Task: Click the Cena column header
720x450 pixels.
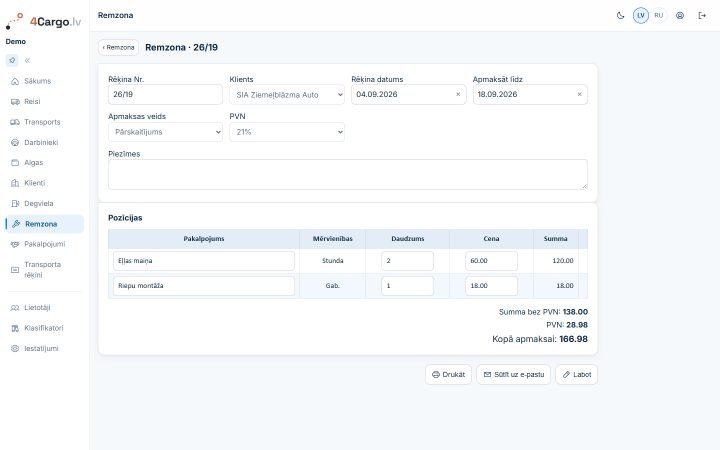Action: click(x=491, y=239)
